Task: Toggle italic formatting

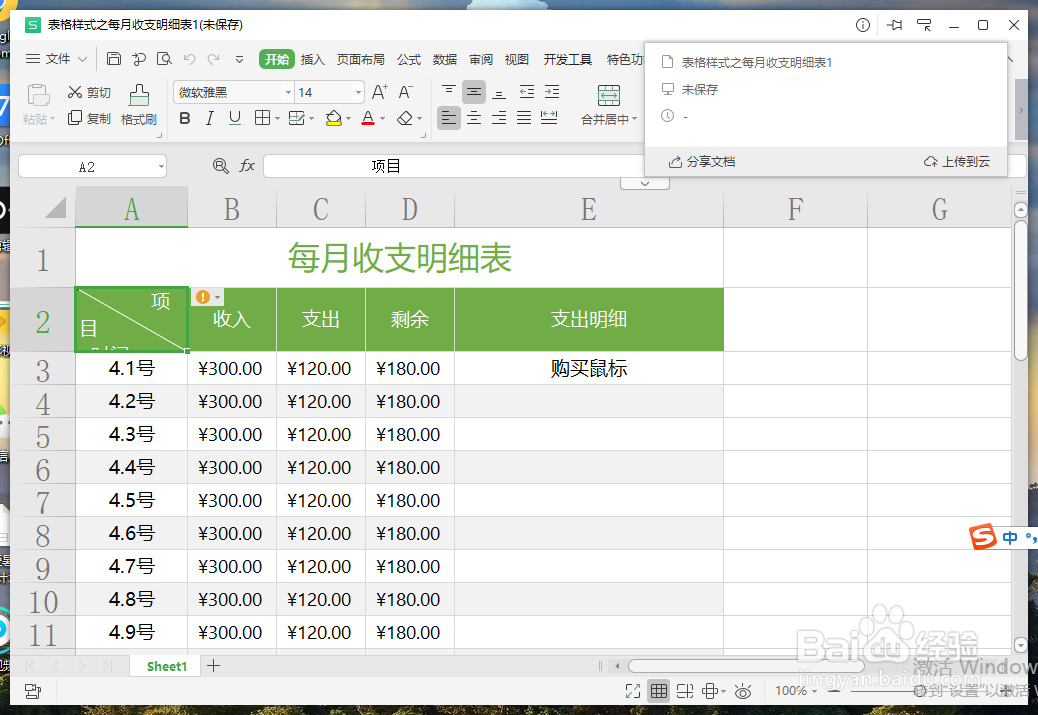Action: point(209,118)
